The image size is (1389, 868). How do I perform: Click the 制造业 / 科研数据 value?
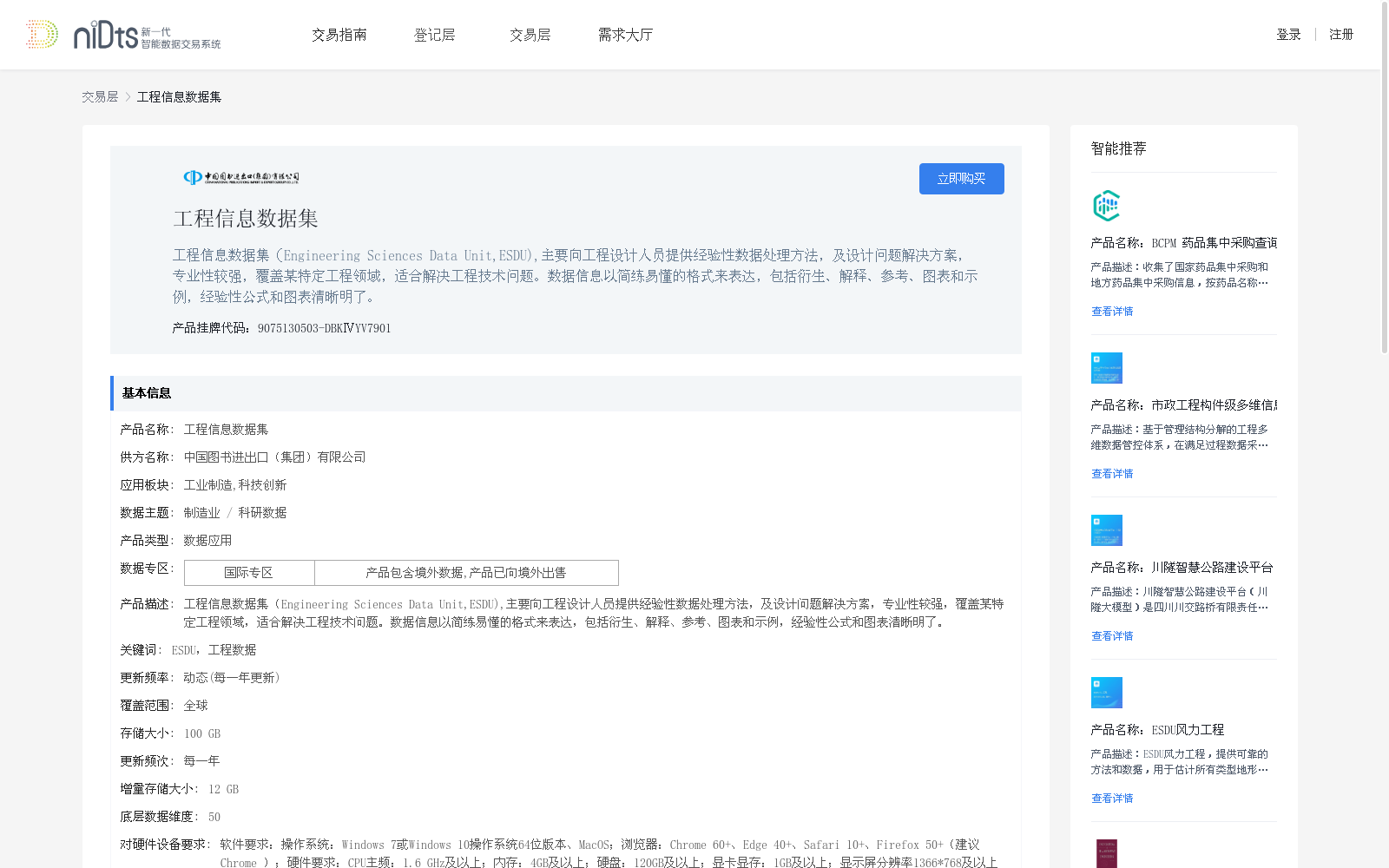234,513
